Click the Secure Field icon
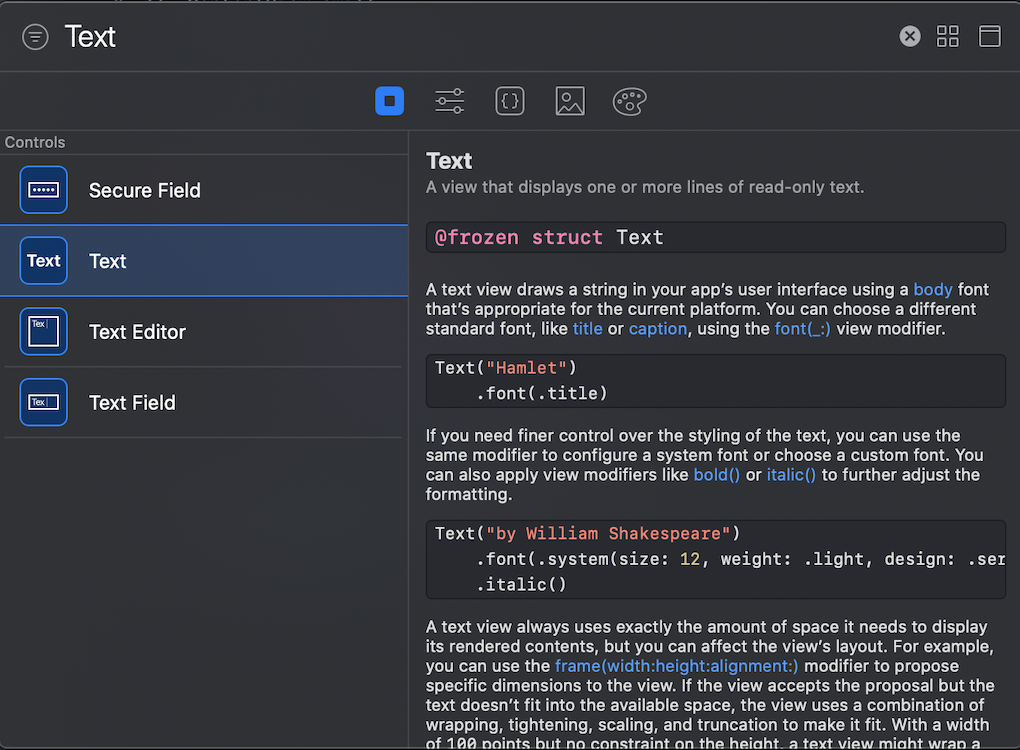Viewport: 1020px width, 750px height. click(x=43, y=190)
